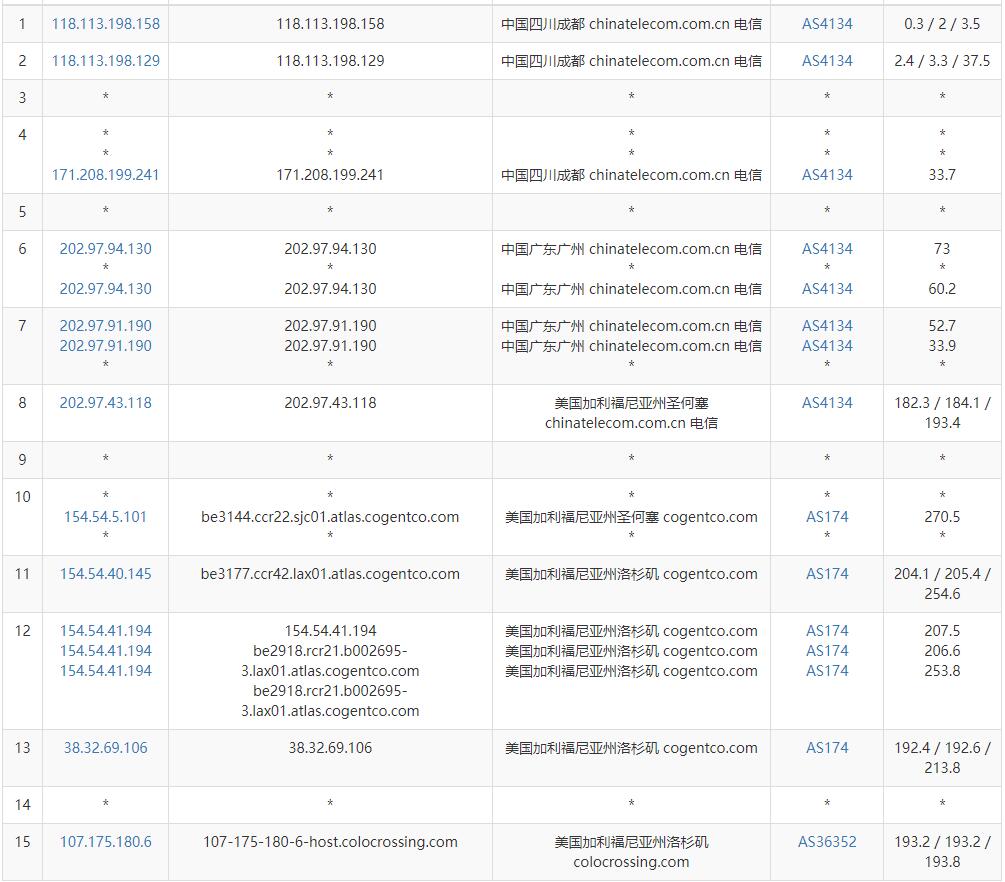This screenshot has width=1005, height=882.
Task: Click the latency value 73
Action: coord(942,249)
